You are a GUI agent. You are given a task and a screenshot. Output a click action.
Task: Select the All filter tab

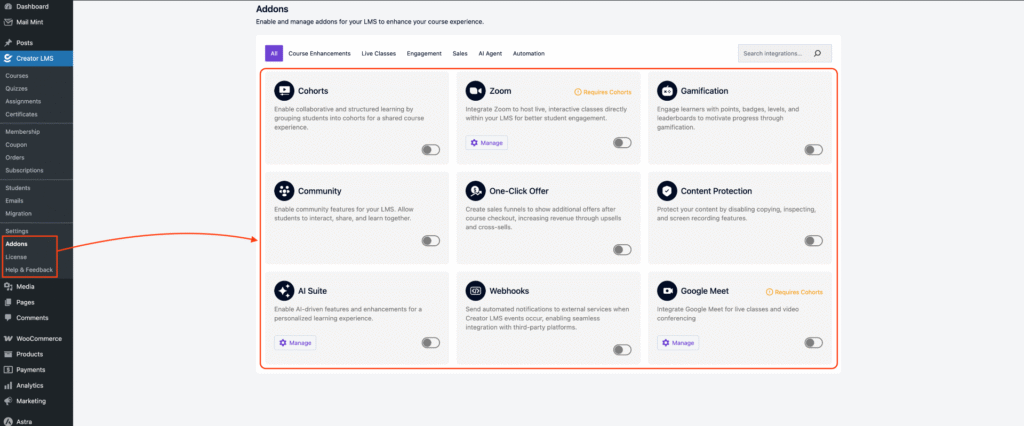pos(274,54)
